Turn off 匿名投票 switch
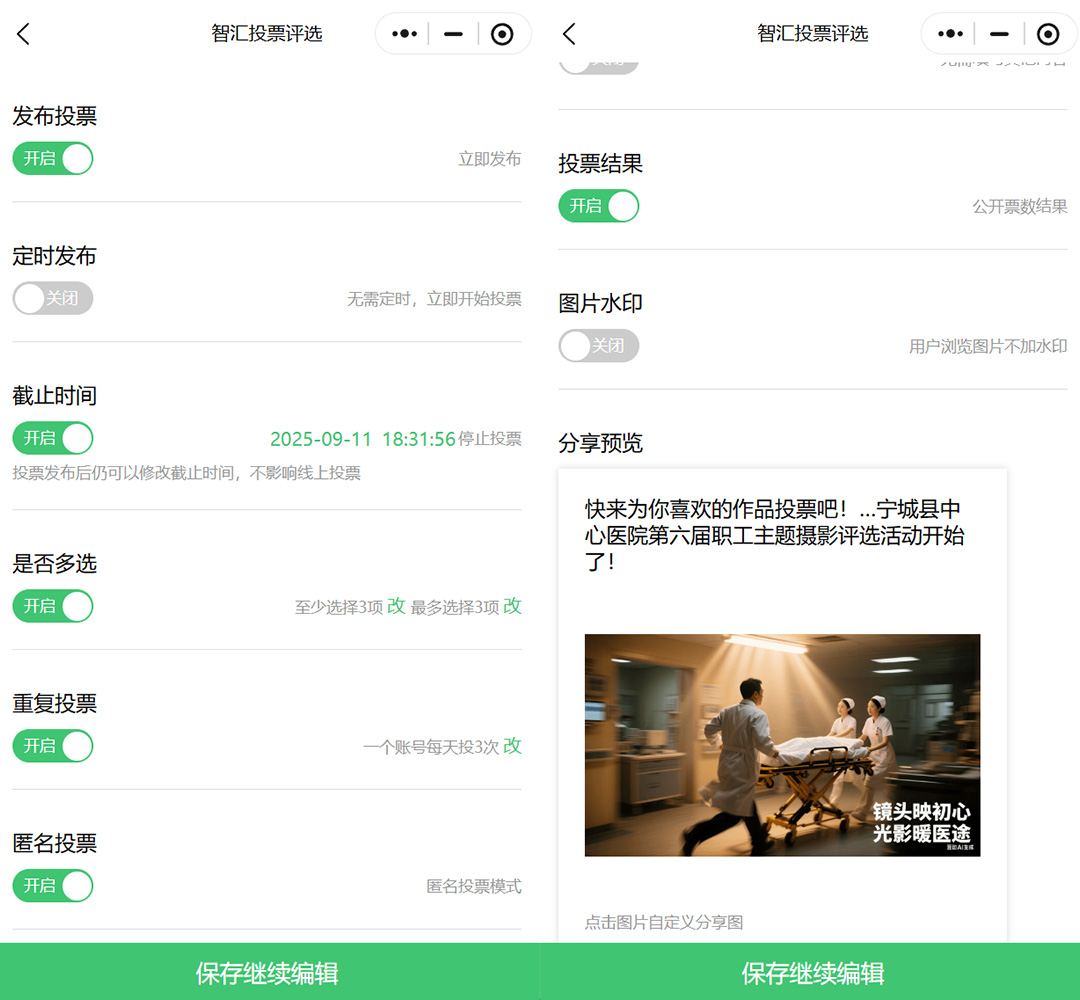 53,887
